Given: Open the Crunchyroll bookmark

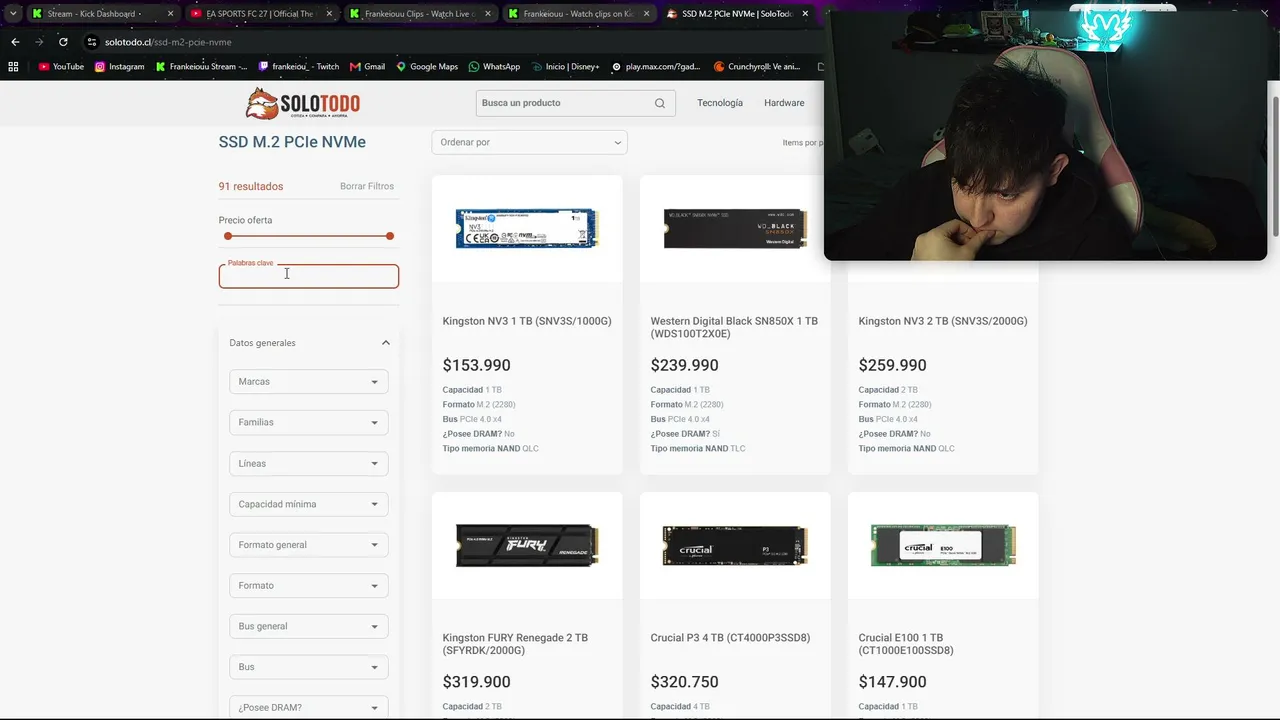Looking at the screenshot, I should [757, 67].
